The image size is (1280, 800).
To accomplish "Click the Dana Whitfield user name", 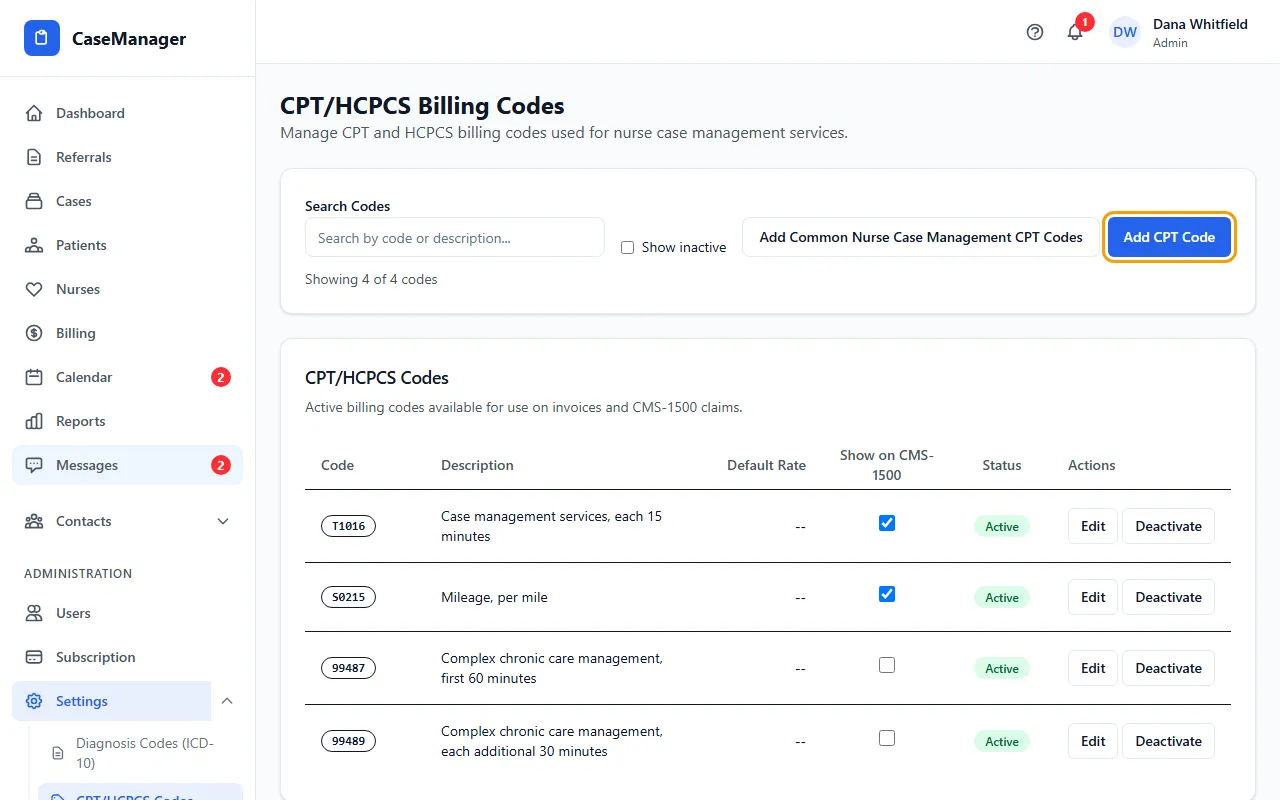I will point(1200,24).
